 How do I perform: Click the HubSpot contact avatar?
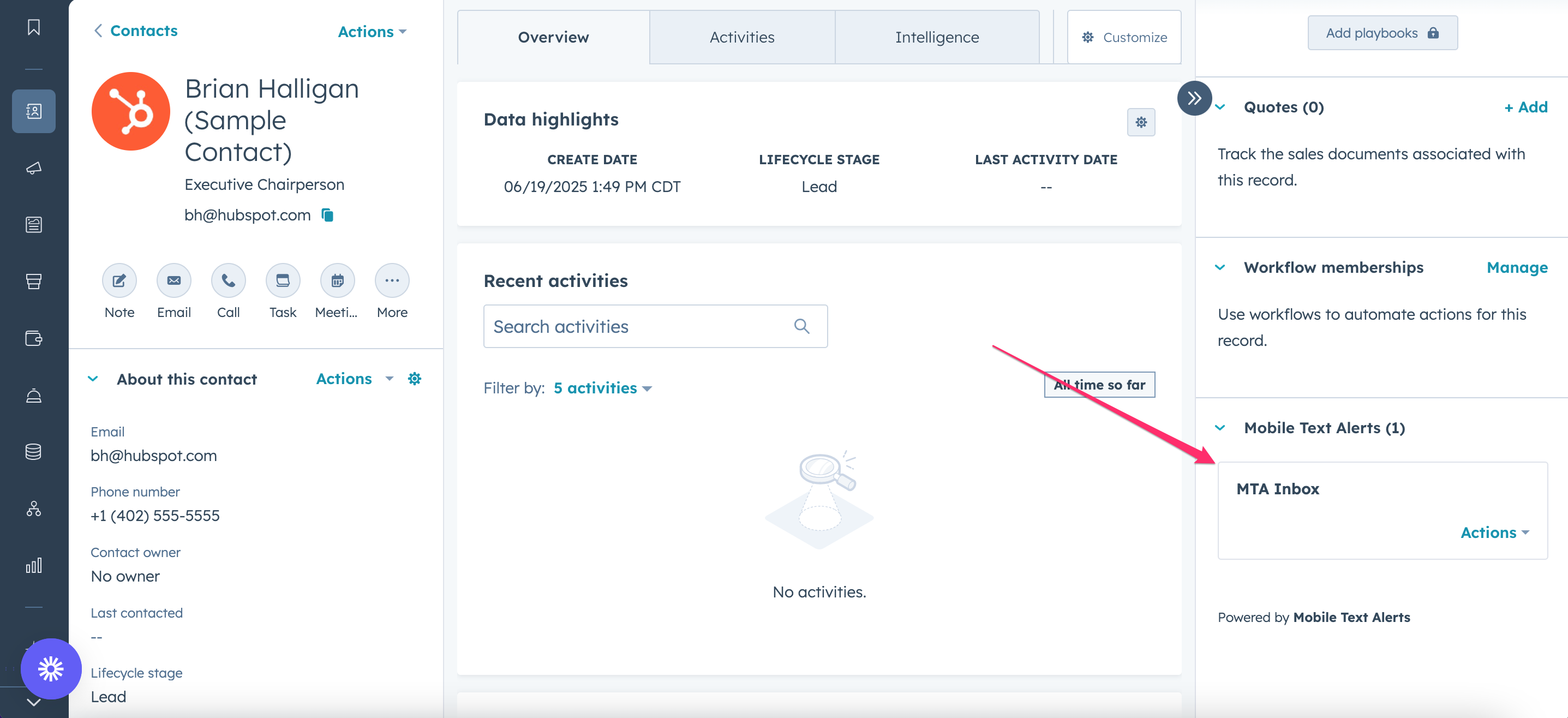pyautogui.click(x=130, y=111)
